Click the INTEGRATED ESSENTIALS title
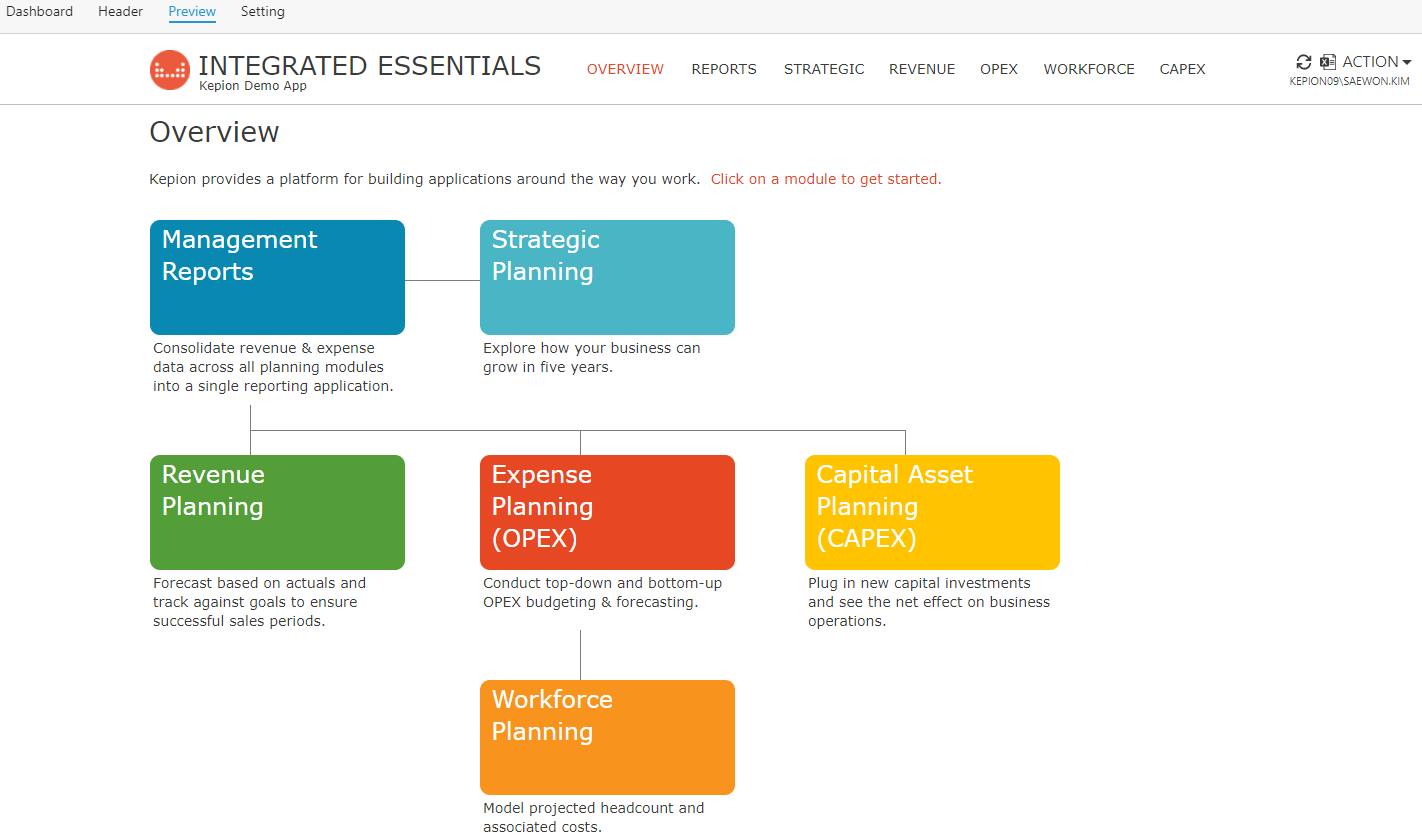The image size is (1422, 840). [370, 65]
